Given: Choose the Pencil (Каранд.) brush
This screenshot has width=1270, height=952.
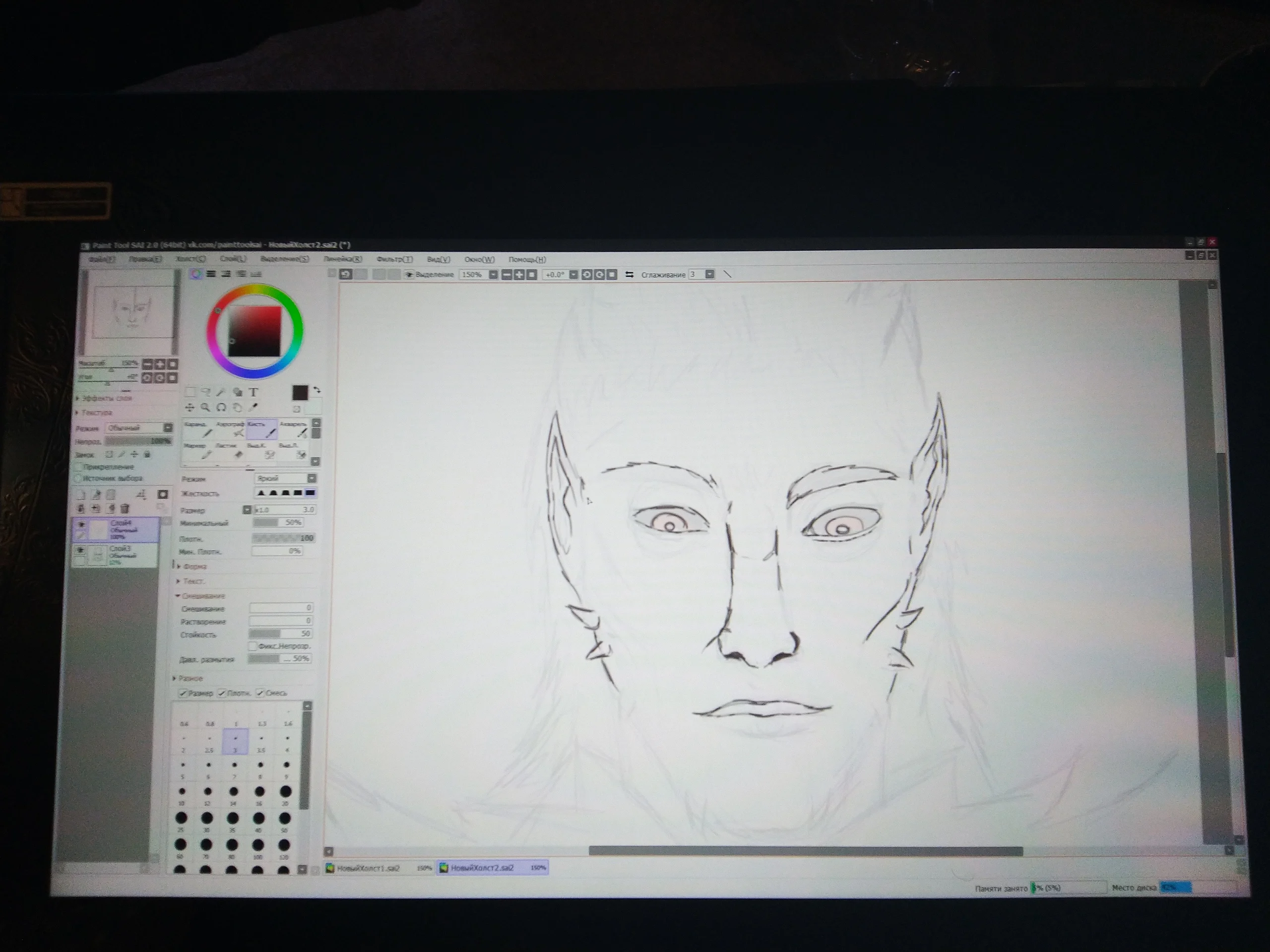Looking at the screenshot, I should click(x=198, y=429).
